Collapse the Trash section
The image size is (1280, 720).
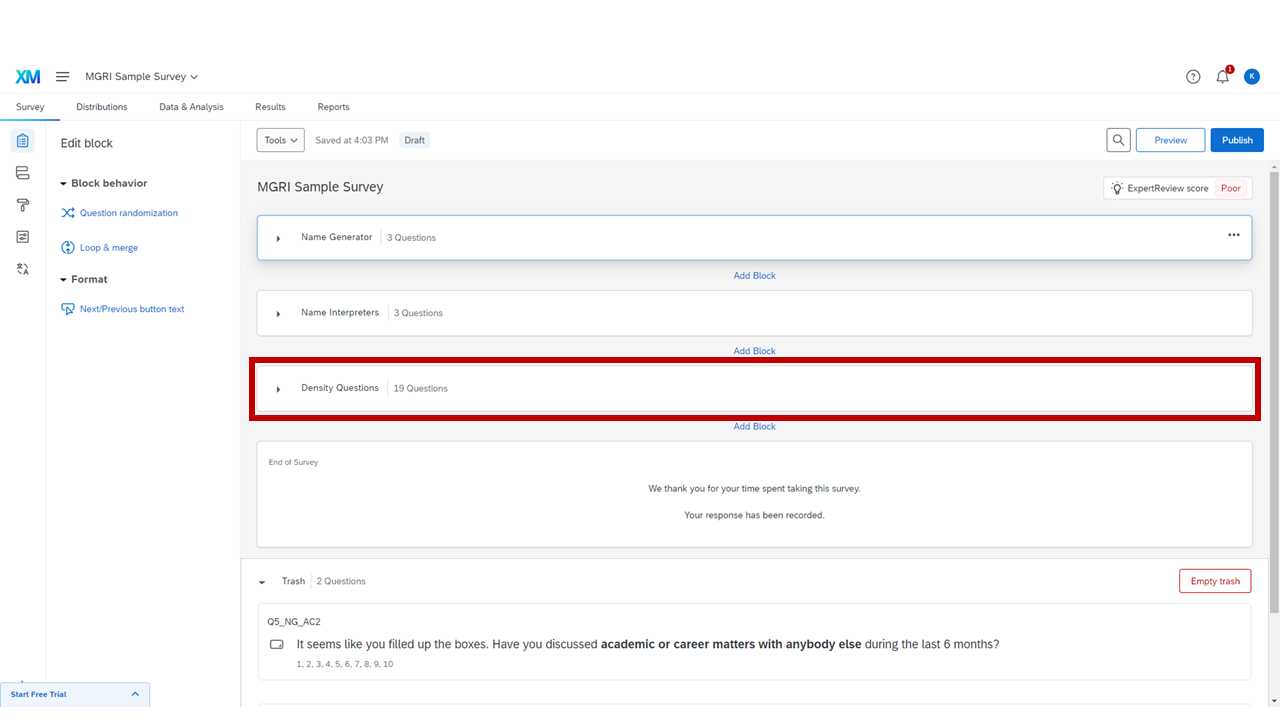click(262, 582)
